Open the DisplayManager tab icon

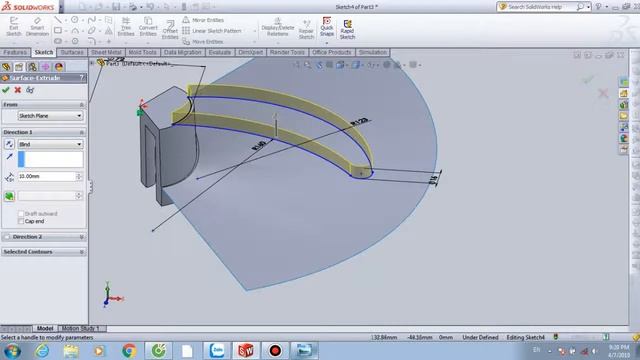pos(59,67)
